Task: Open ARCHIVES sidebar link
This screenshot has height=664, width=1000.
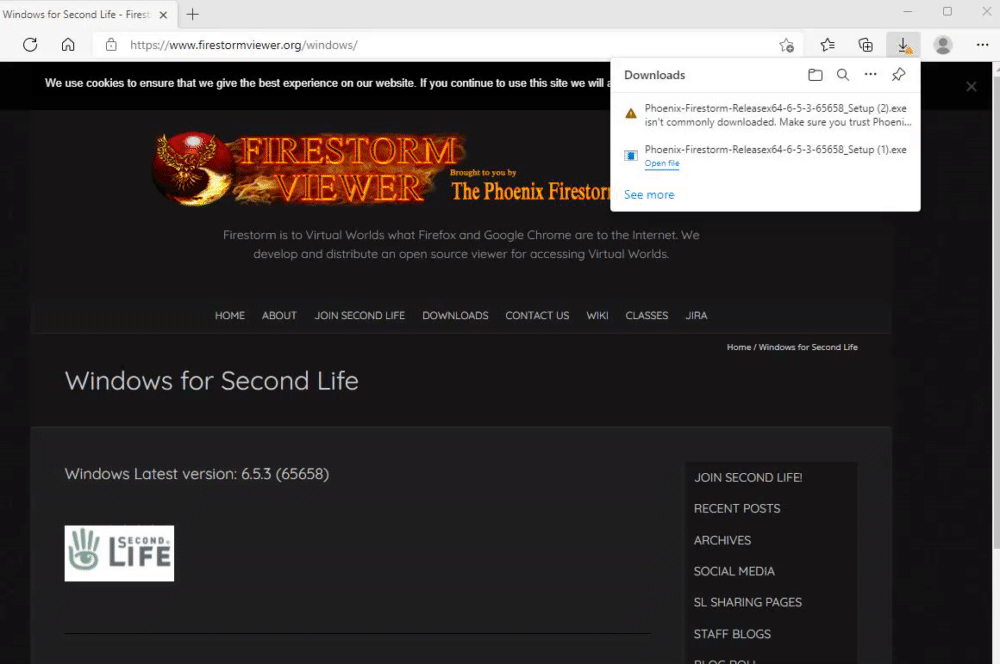Action: point(722,540)
